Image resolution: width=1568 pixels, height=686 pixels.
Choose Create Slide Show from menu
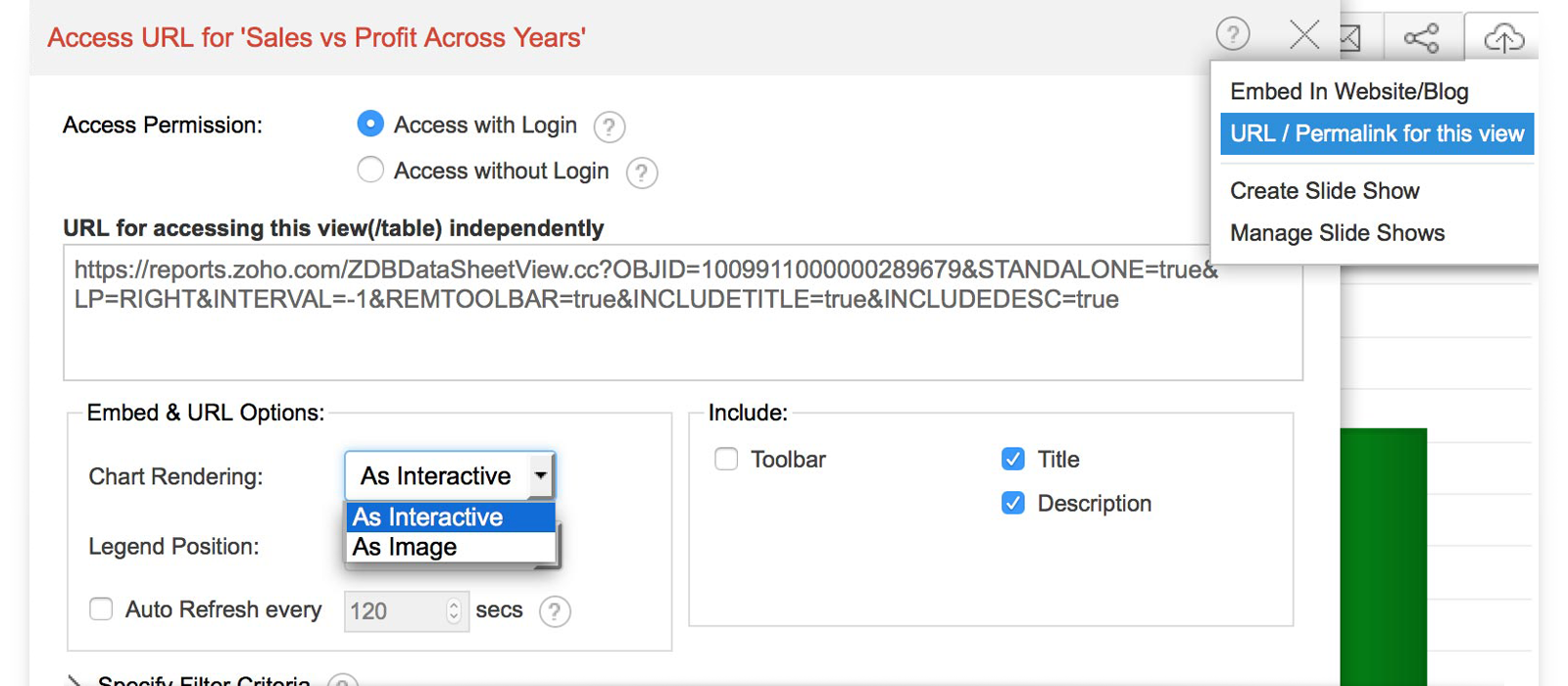tap(1324, 191)
